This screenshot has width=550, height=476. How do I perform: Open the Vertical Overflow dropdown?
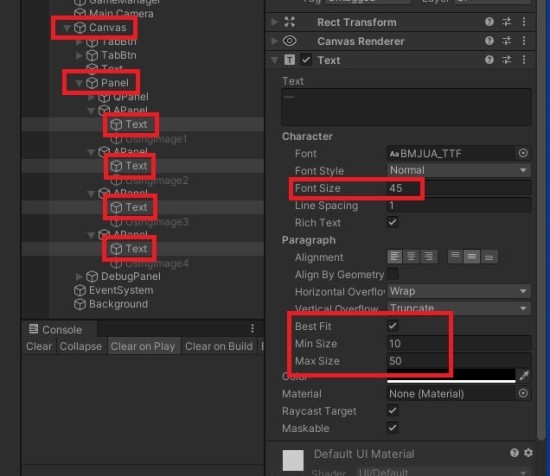point(459,308)
